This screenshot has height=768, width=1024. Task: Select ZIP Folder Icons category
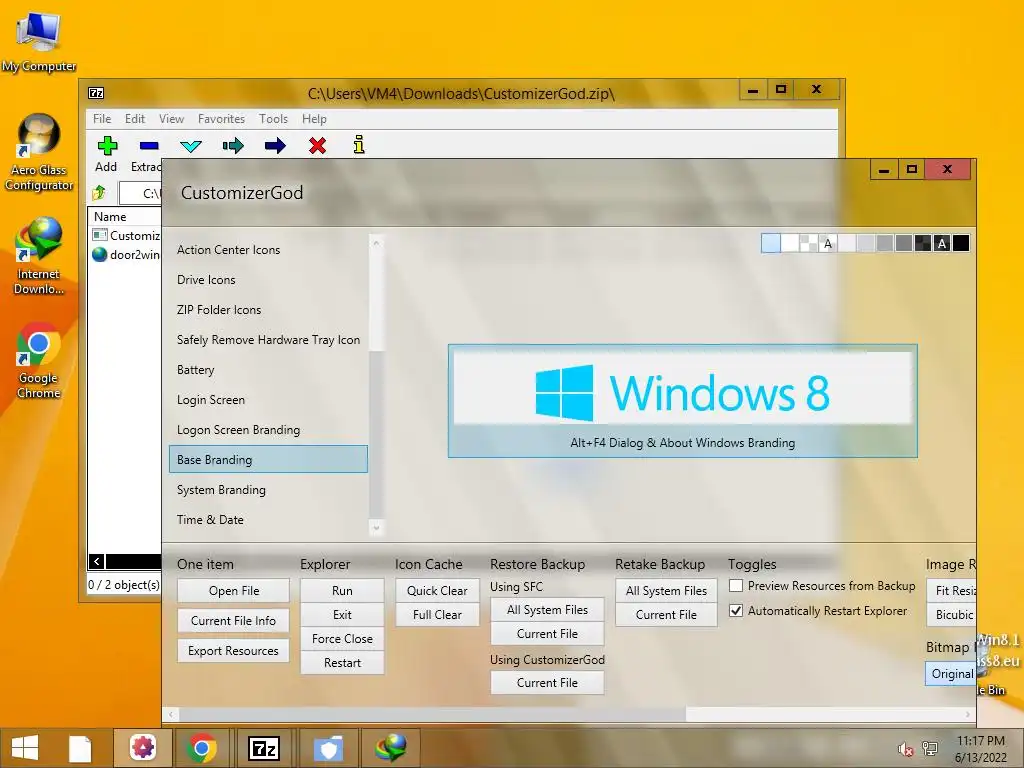pyautogui.click(x=268, y=310)
